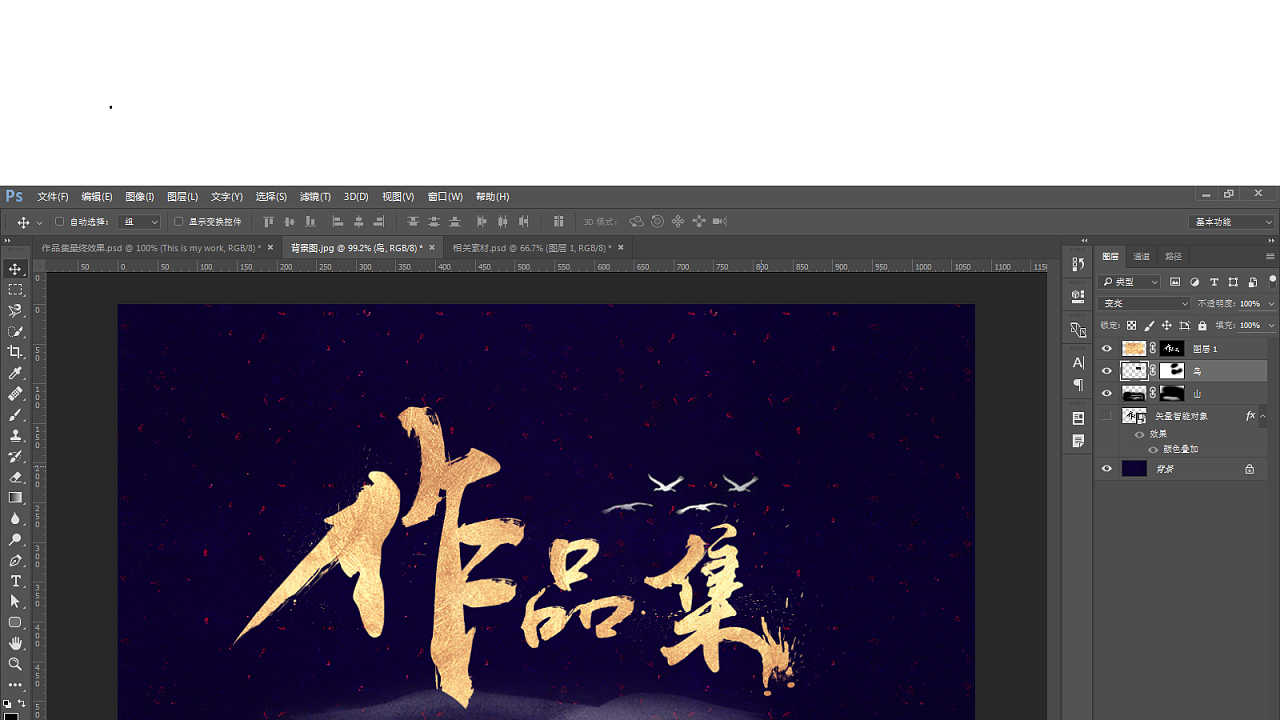Select the Quick Selection tool
Image resolution: width=1280 pixels, height=720 pixels.
pos(15,331)
